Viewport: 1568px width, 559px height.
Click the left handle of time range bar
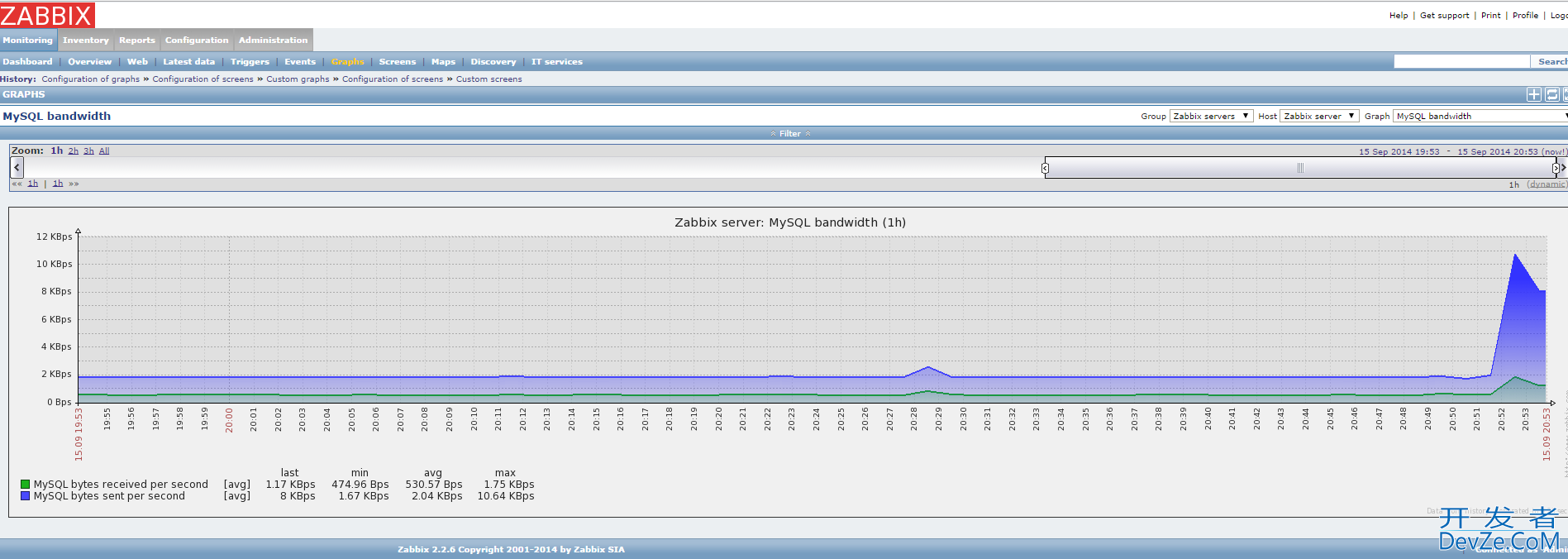coord(1046,168)
